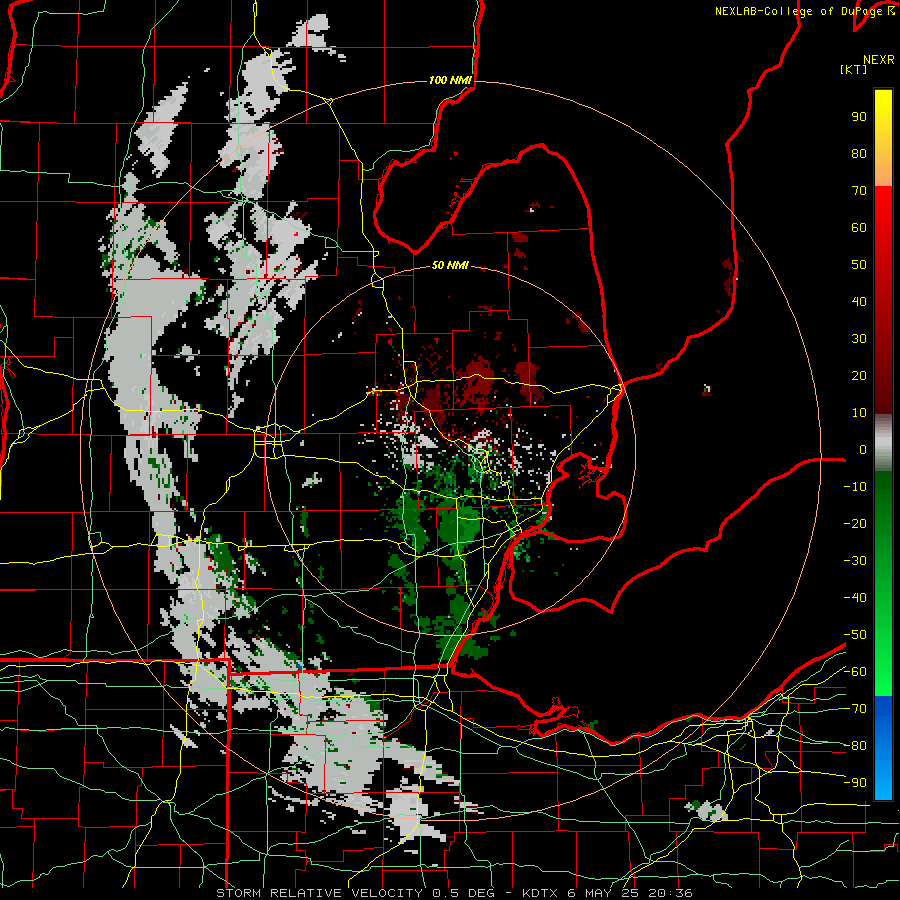Click the -50 knot scale label

pyautogui.click(x=855, y=635)
